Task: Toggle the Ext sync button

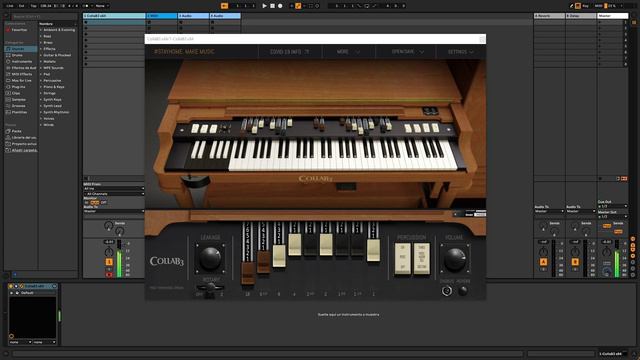Action: (x=22, y=6)
